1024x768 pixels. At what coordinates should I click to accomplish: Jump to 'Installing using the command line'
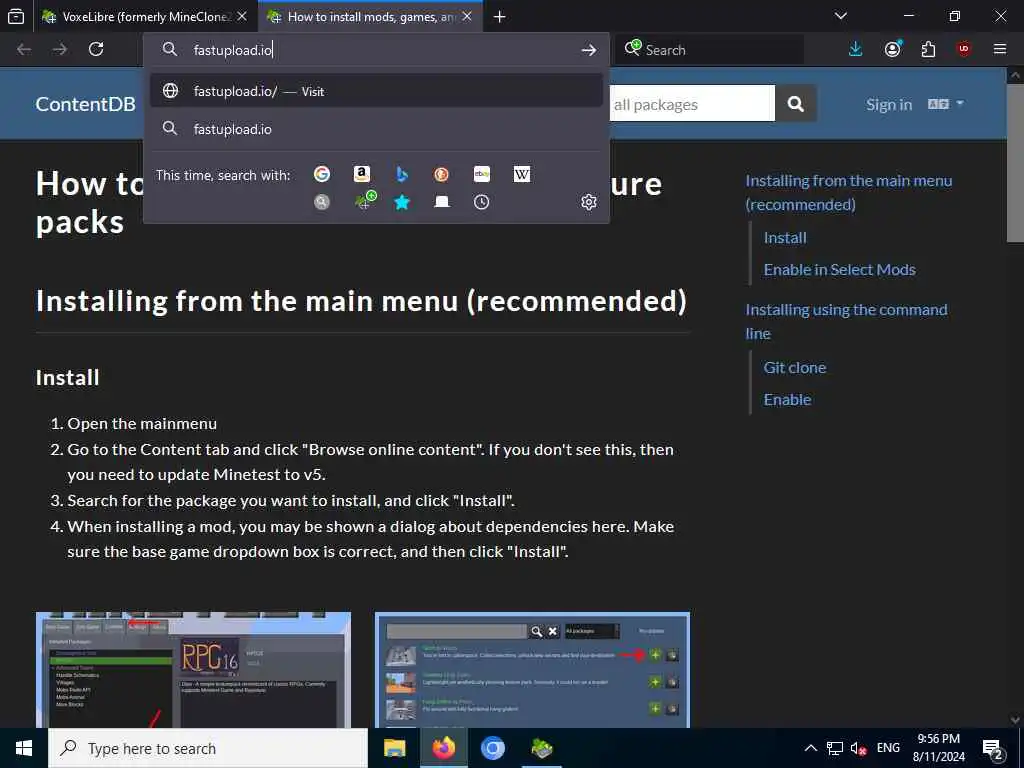846,321
